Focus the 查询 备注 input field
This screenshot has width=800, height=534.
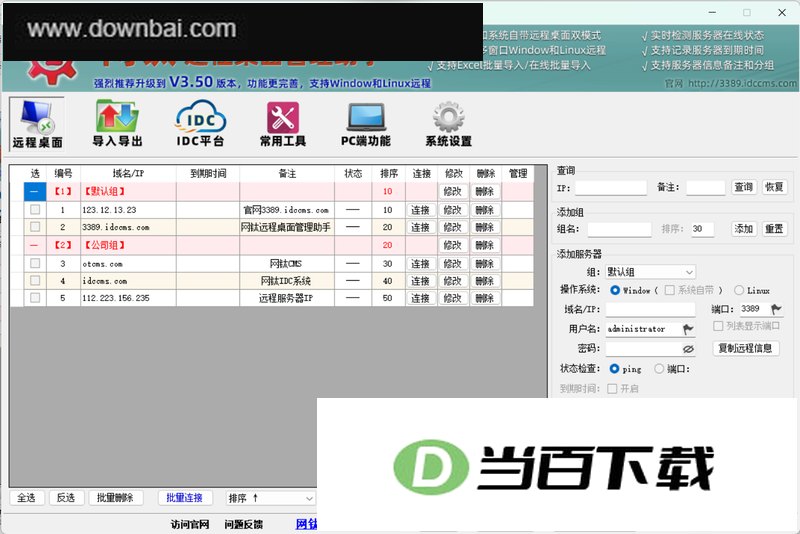(706, 188)
